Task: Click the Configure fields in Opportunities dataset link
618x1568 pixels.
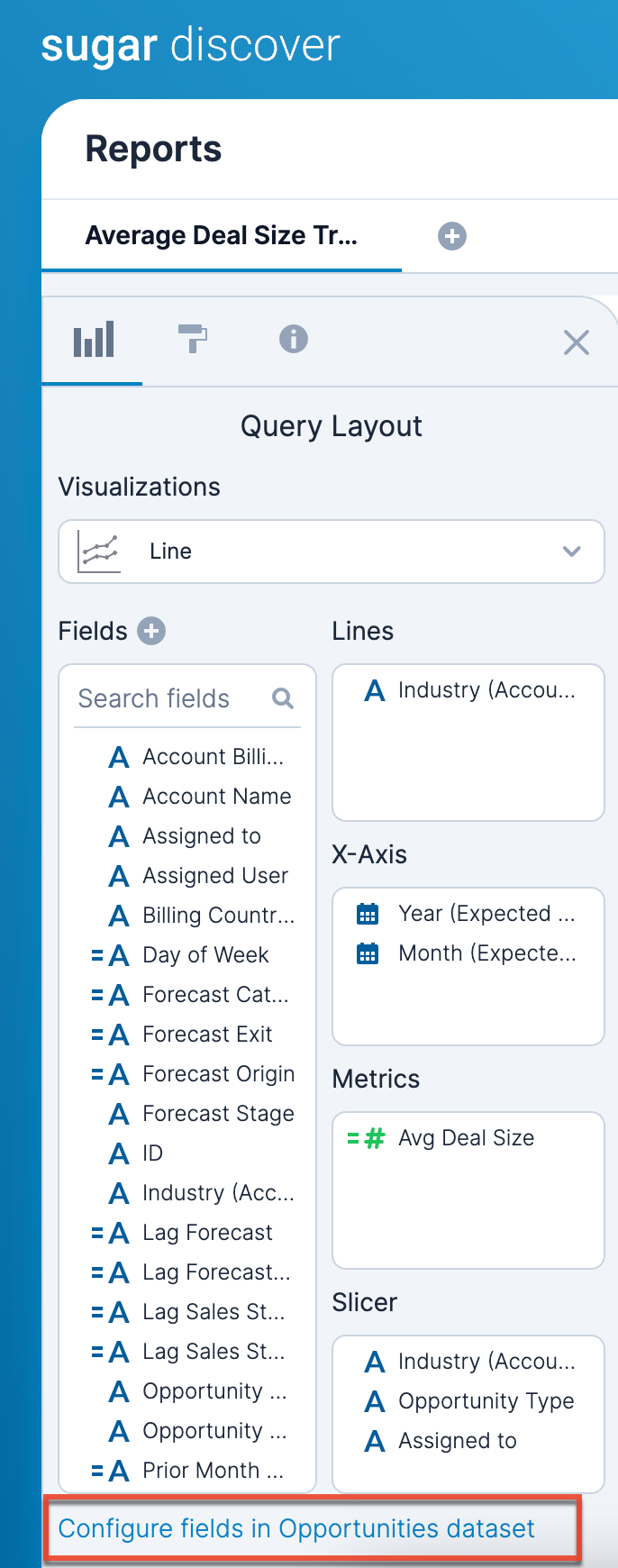Action: (x=296, y=1528)
